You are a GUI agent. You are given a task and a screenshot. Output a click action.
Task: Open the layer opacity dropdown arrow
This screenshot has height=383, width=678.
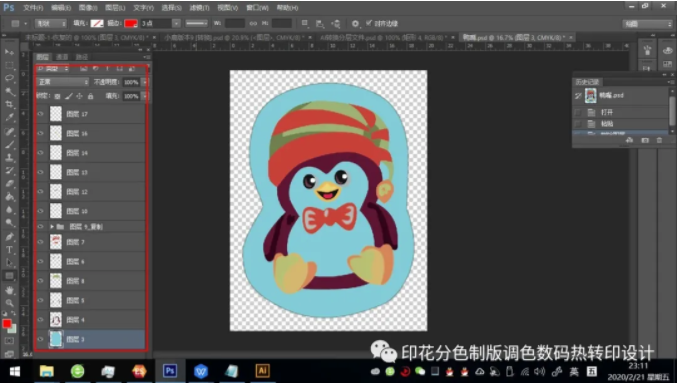[x=144, y=82]
